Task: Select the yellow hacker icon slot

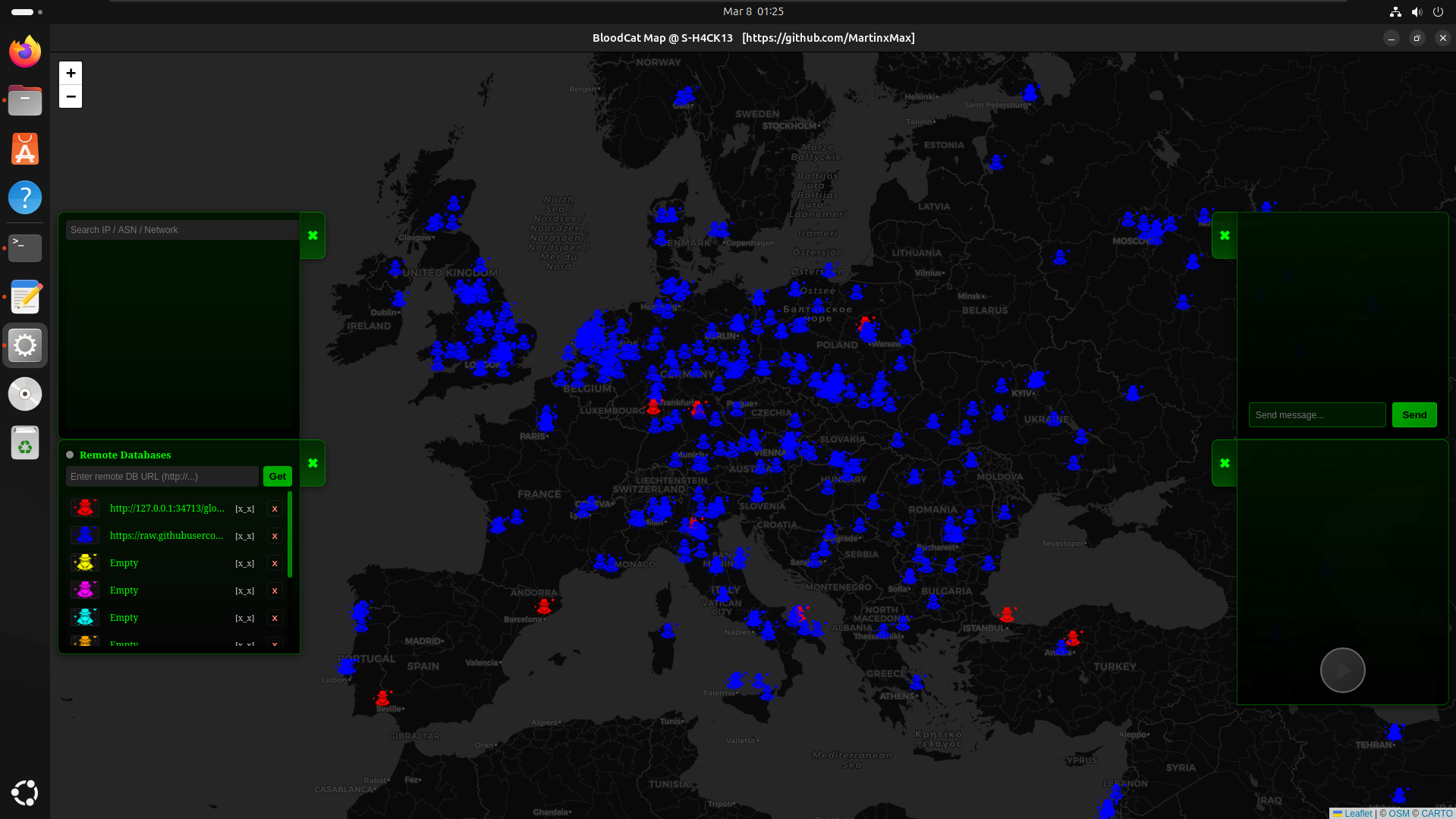Action: tap(85, 563)
